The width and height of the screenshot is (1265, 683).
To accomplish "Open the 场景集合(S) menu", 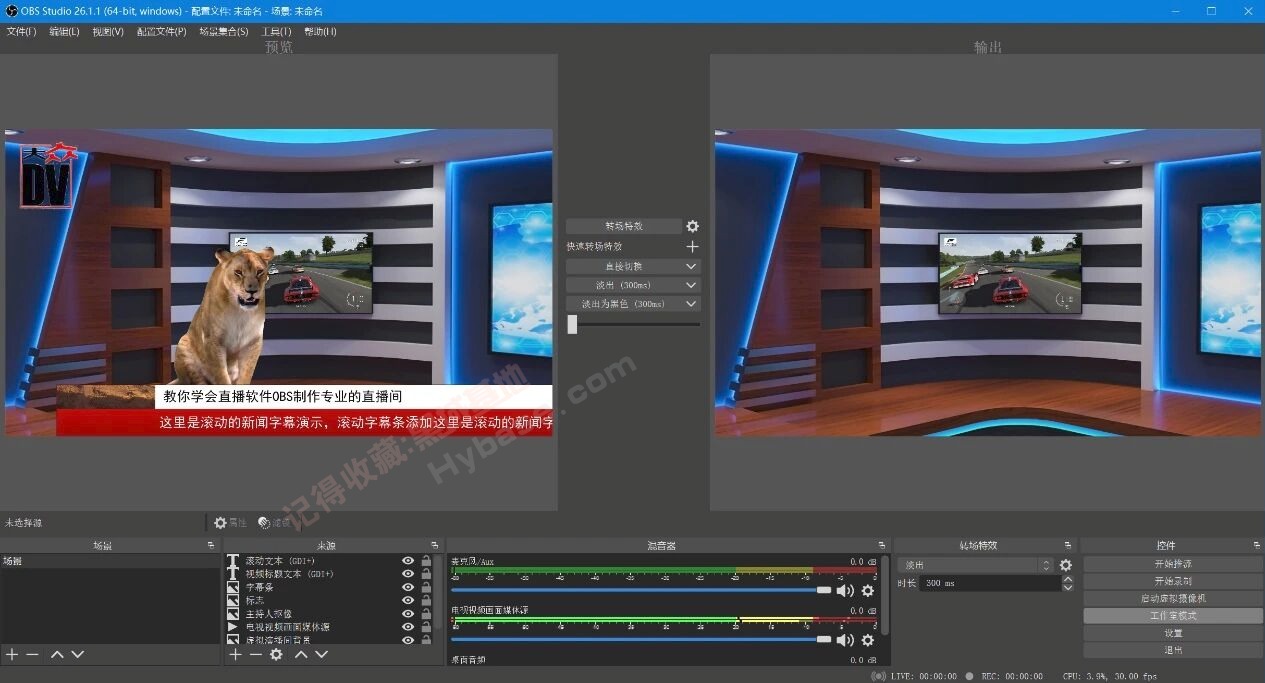I will tap(222, 31).
